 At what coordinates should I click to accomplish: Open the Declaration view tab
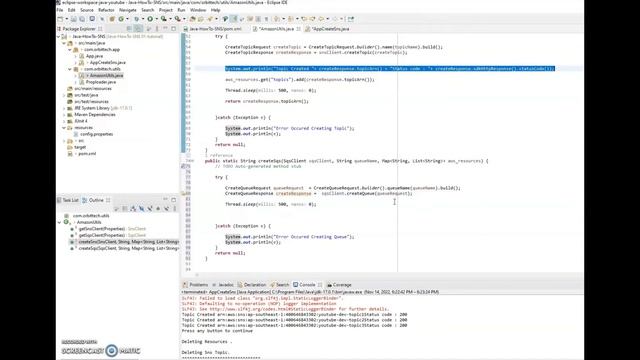point(252,285)
